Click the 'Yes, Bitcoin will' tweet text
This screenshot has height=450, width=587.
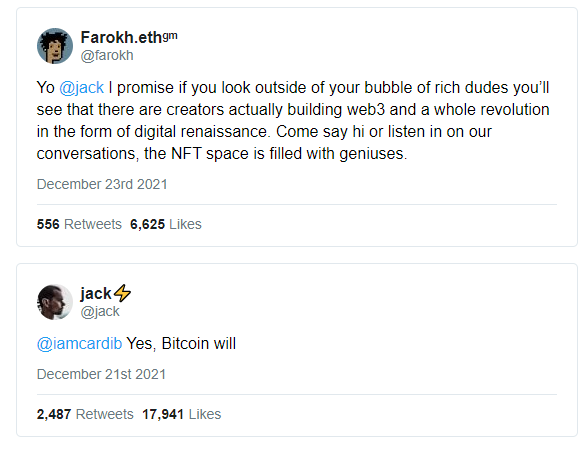(x=181, y=344)
